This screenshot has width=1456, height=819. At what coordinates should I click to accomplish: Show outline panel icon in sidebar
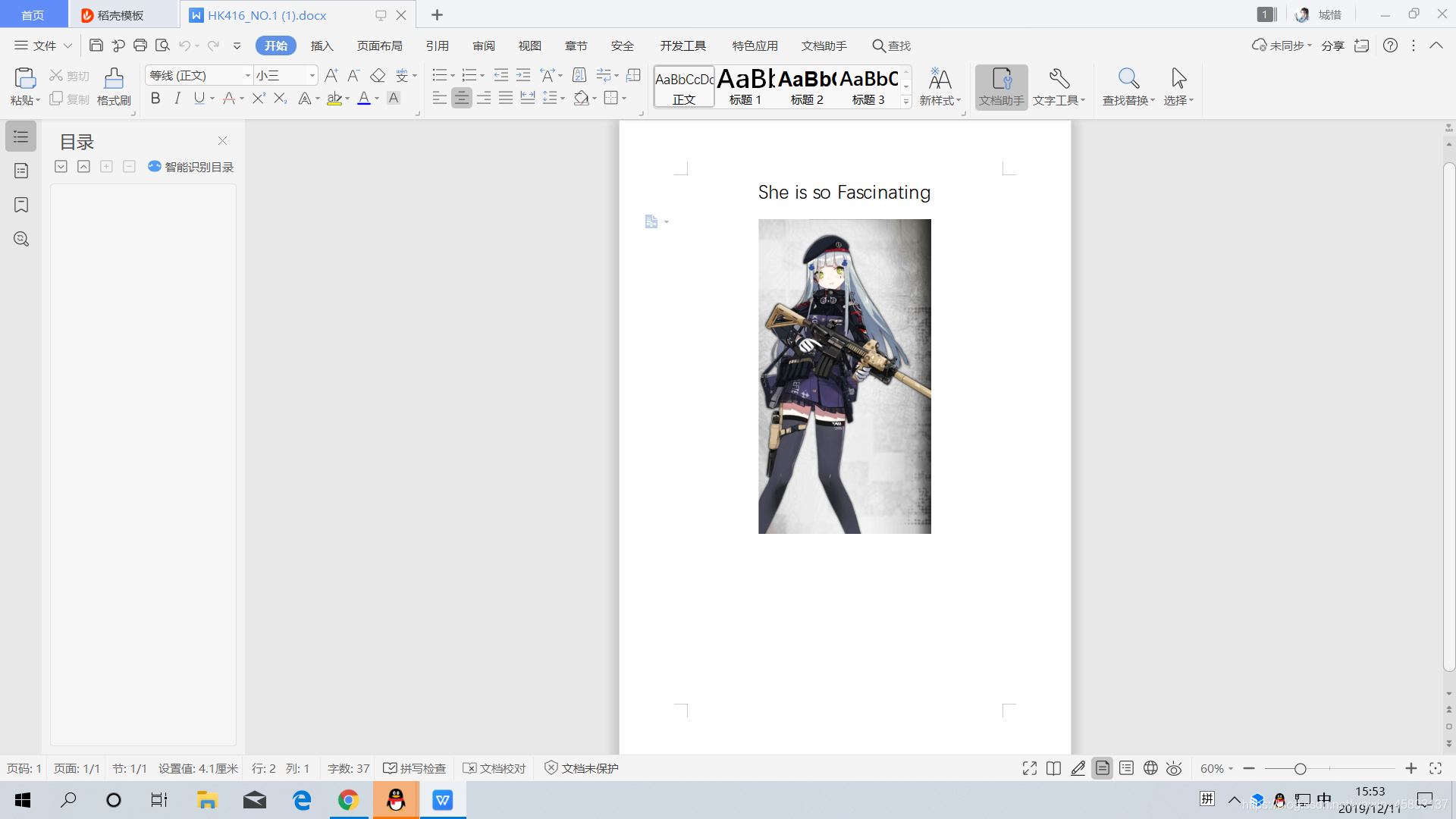click(x=21, y=137)
